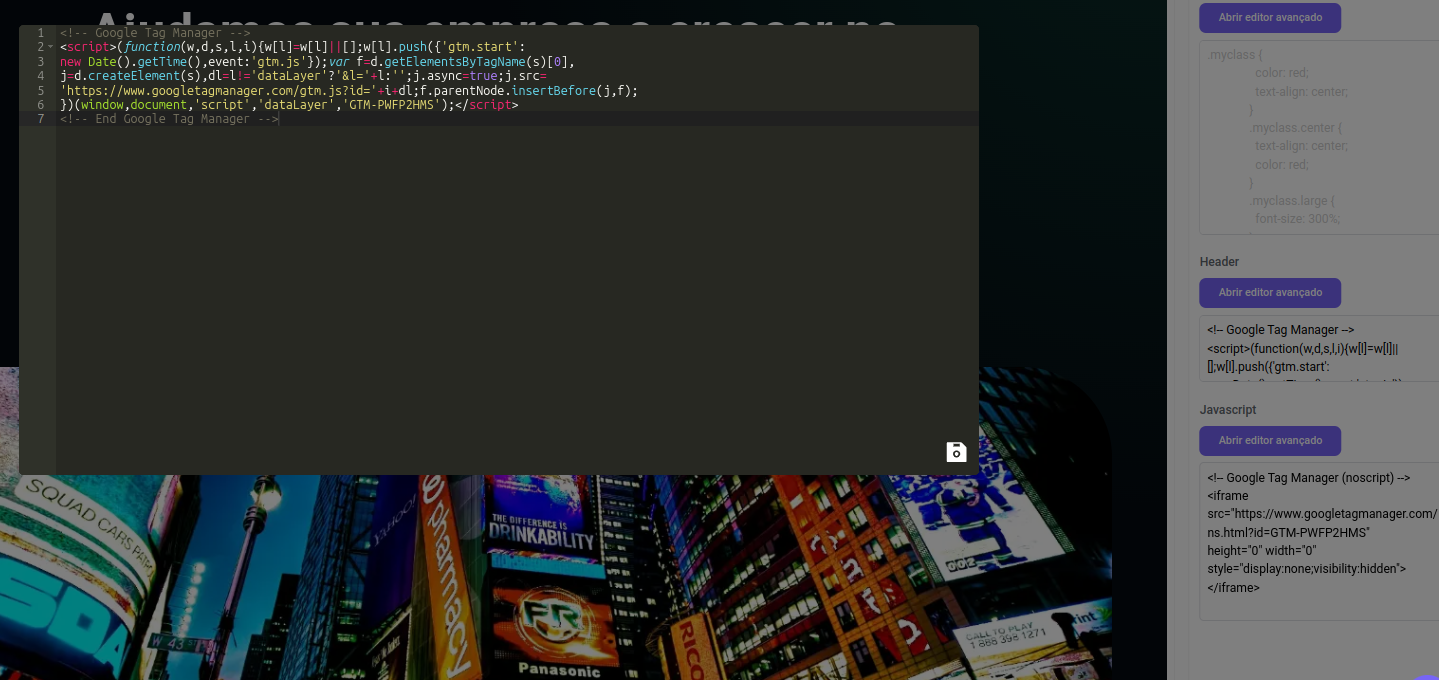Click the googletagmanager.com URL string in editor
This screenshot has height=680, width=1439.
tap(200, 90)
